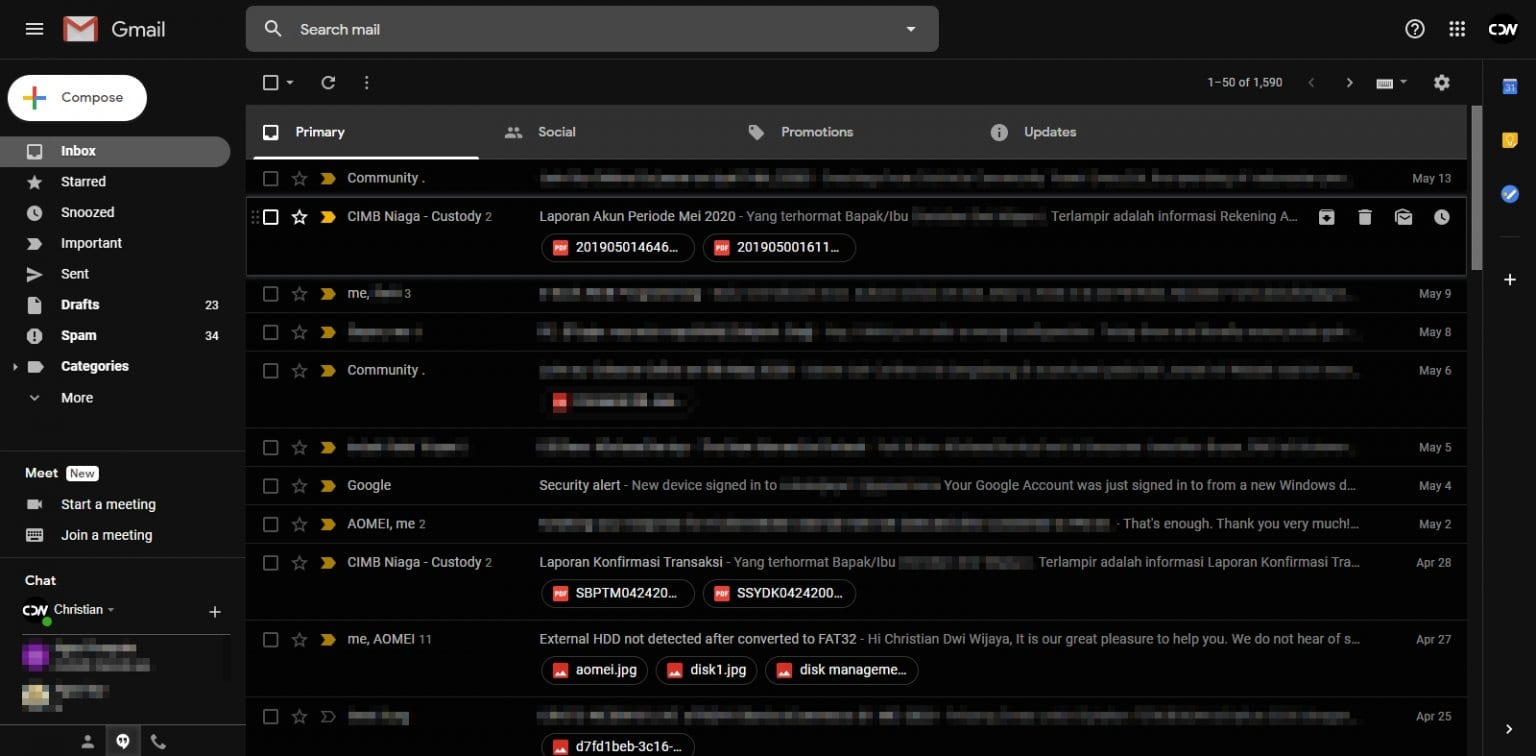Expand the Categories section in sidebar
The image size is (1536, 756).
tap(15, 366)
